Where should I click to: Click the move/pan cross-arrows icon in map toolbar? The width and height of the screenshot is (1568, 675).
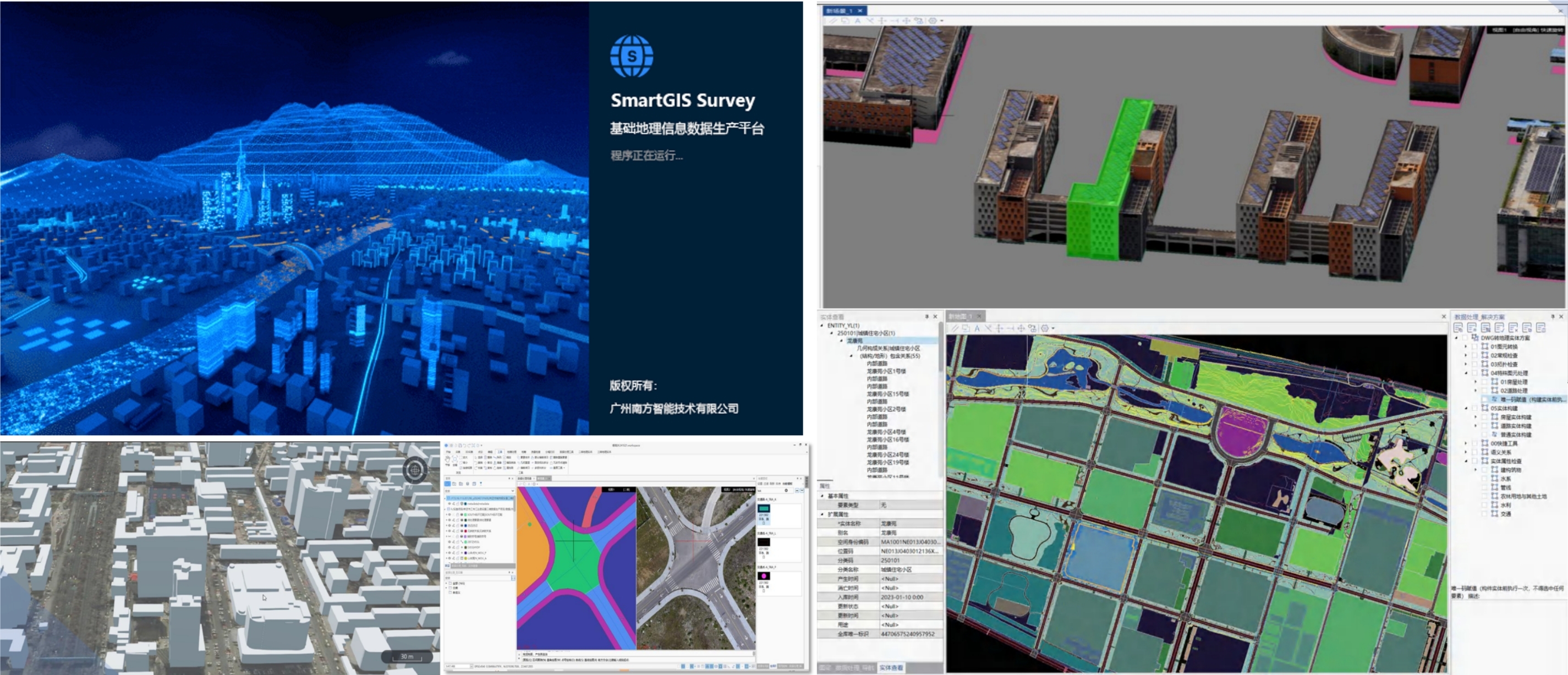point(1021,328)
